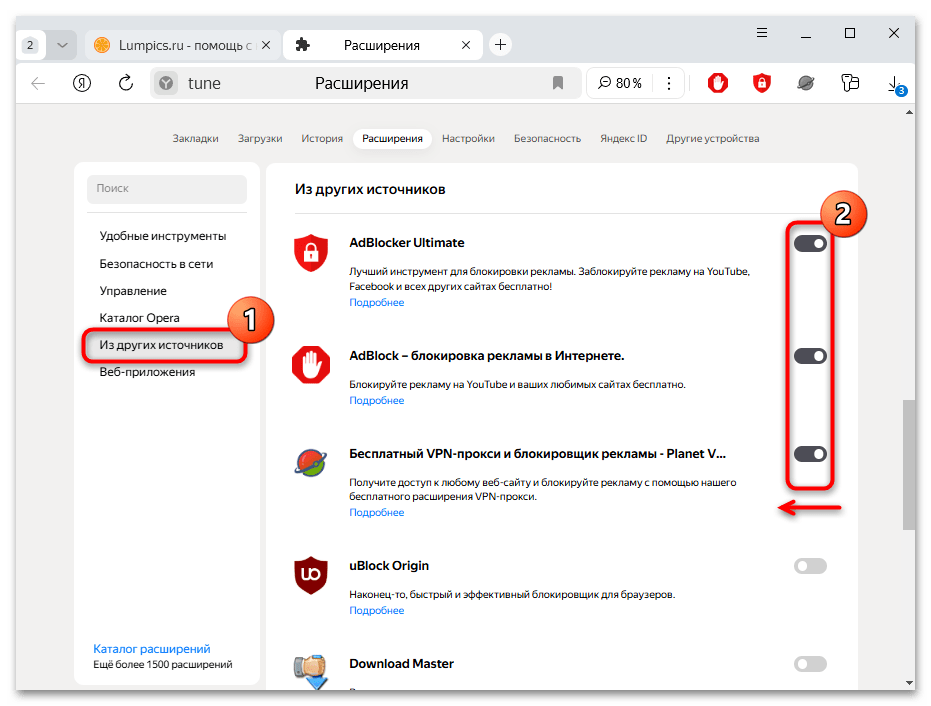Jump to Управление category
This screenshot has width=931, height=706.
[x=133, y=291]
